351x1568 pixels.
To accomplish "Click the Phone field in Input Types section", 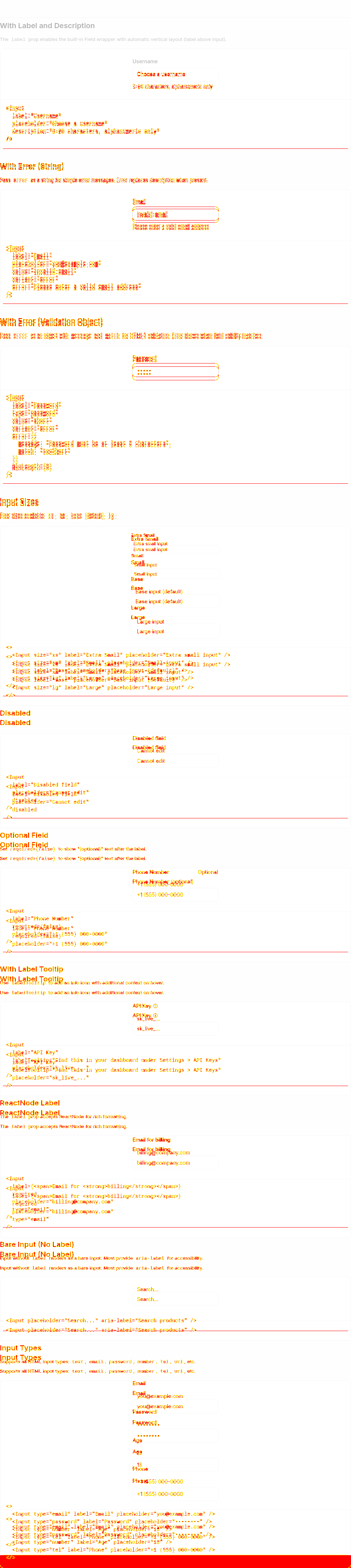I will pos(175,1494).
